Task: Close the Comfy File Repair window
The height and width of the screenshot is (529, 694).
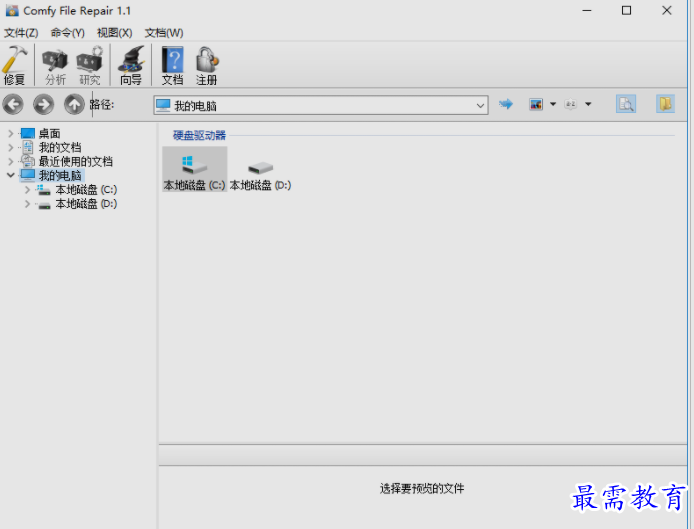Action: (x=667, y=11)
